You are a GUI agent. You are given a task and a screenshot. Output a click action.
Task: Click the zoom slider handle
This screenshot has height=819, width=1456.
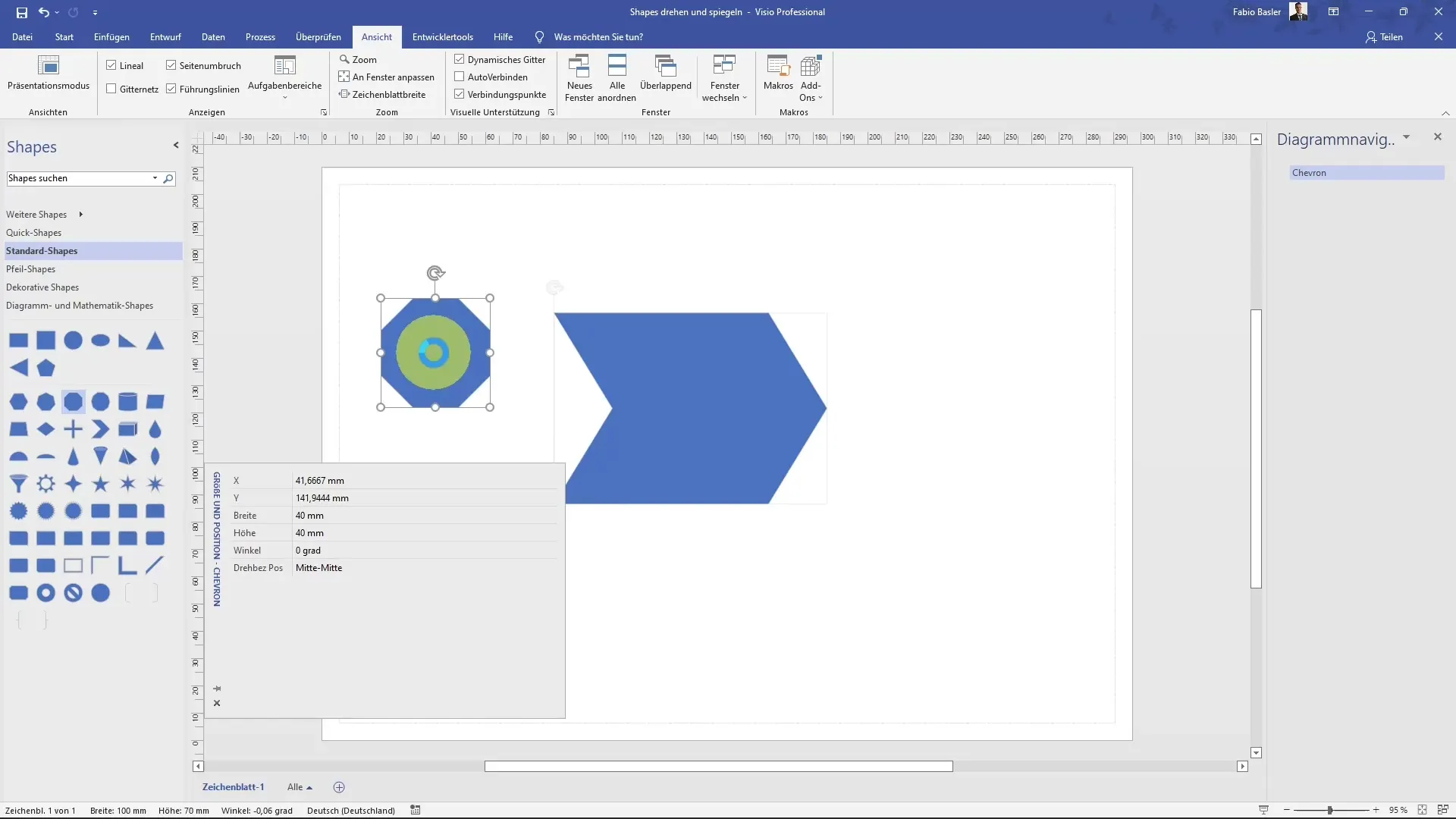1330,810
